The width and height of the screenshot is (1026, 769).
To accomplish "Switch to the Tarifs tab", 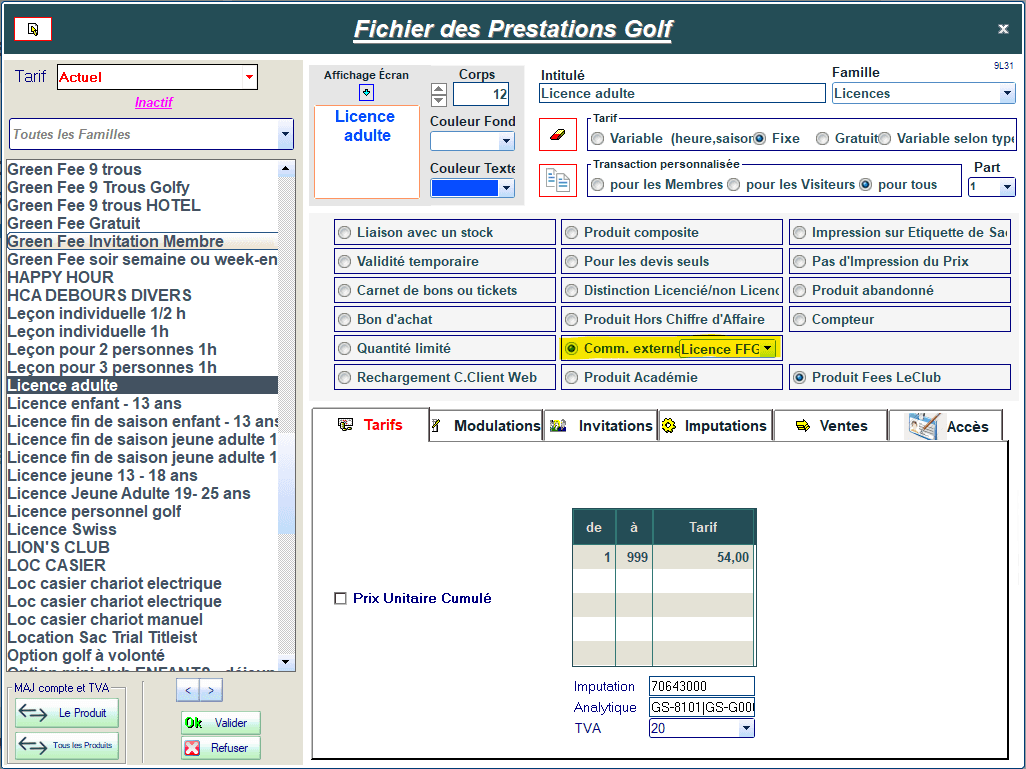I will (370, 425).
